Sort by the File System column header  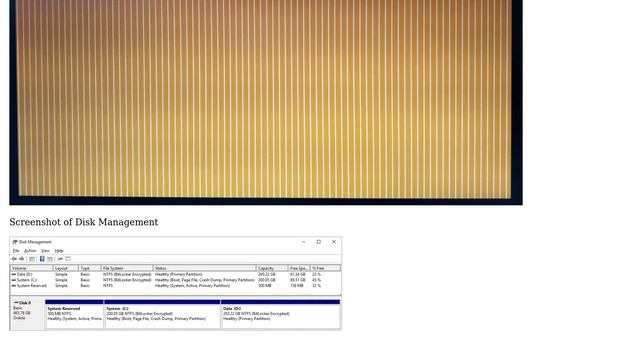pyautogui.click(x=127, y=268)
